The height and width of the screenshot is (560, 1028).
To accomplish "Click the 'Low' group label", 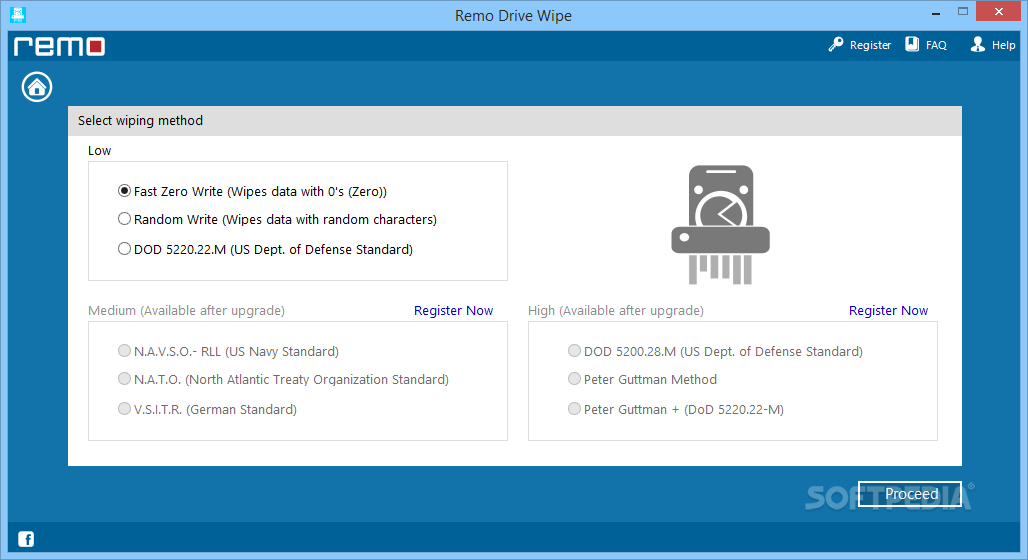I will click(x=100, y=151).
